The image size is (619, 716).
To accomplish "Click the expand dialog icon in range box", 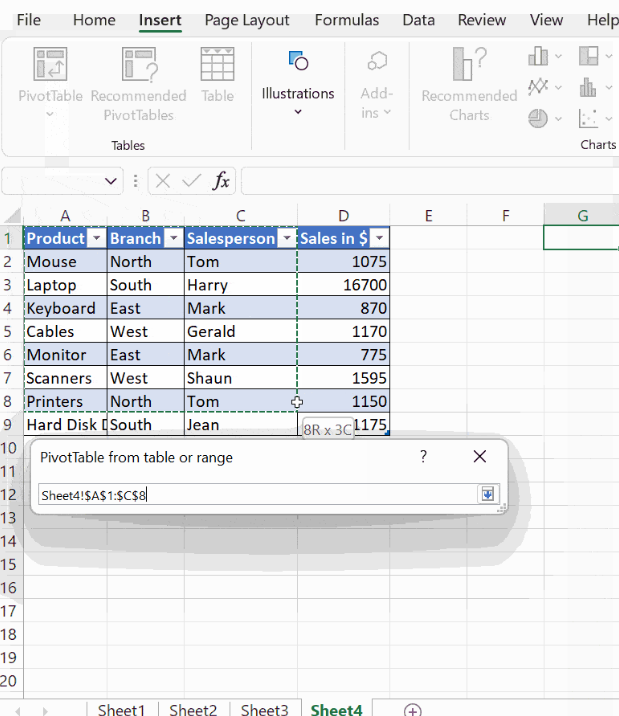I will pyautogui.click(x=488, y=494).
